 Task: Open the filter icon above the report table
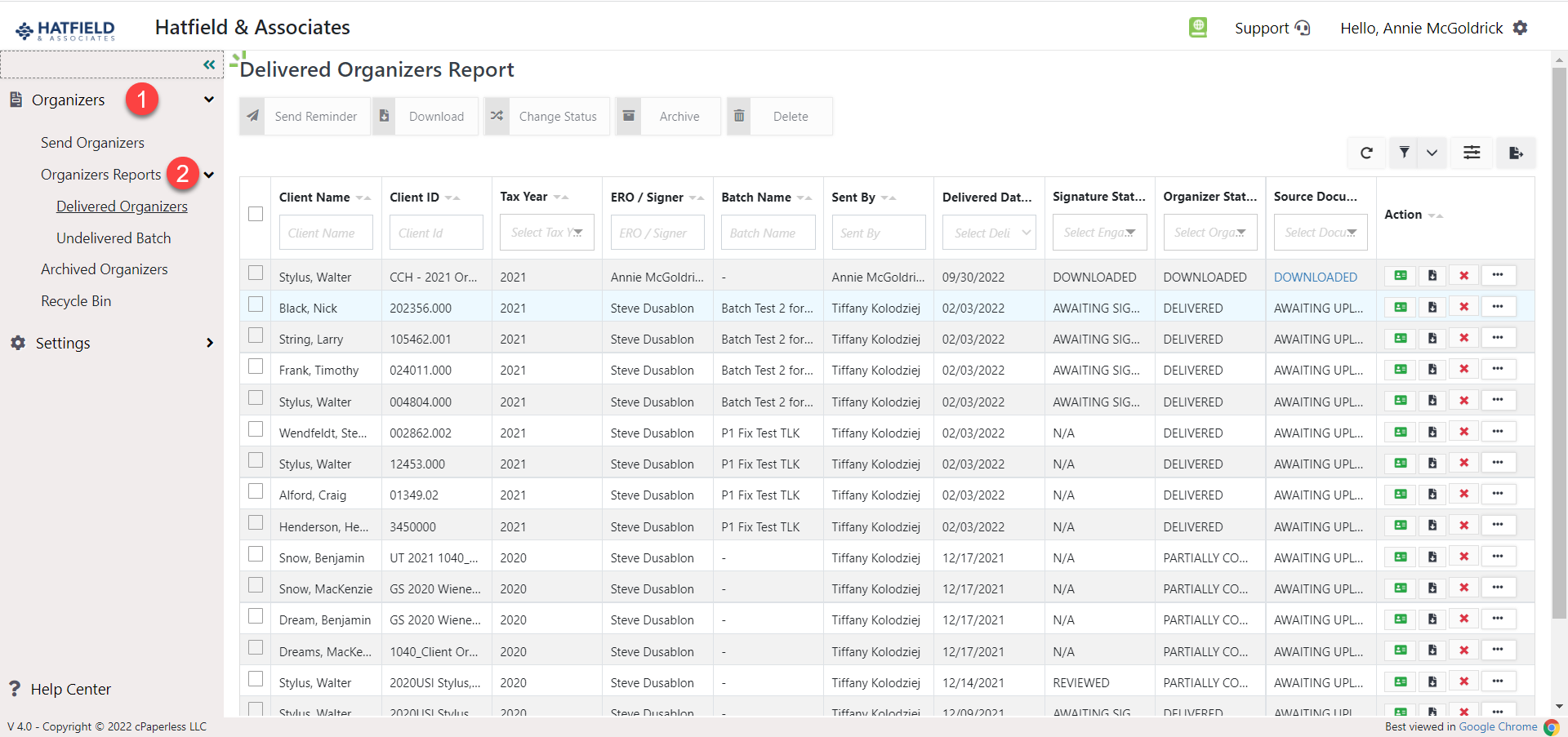tap(1405, 153)
